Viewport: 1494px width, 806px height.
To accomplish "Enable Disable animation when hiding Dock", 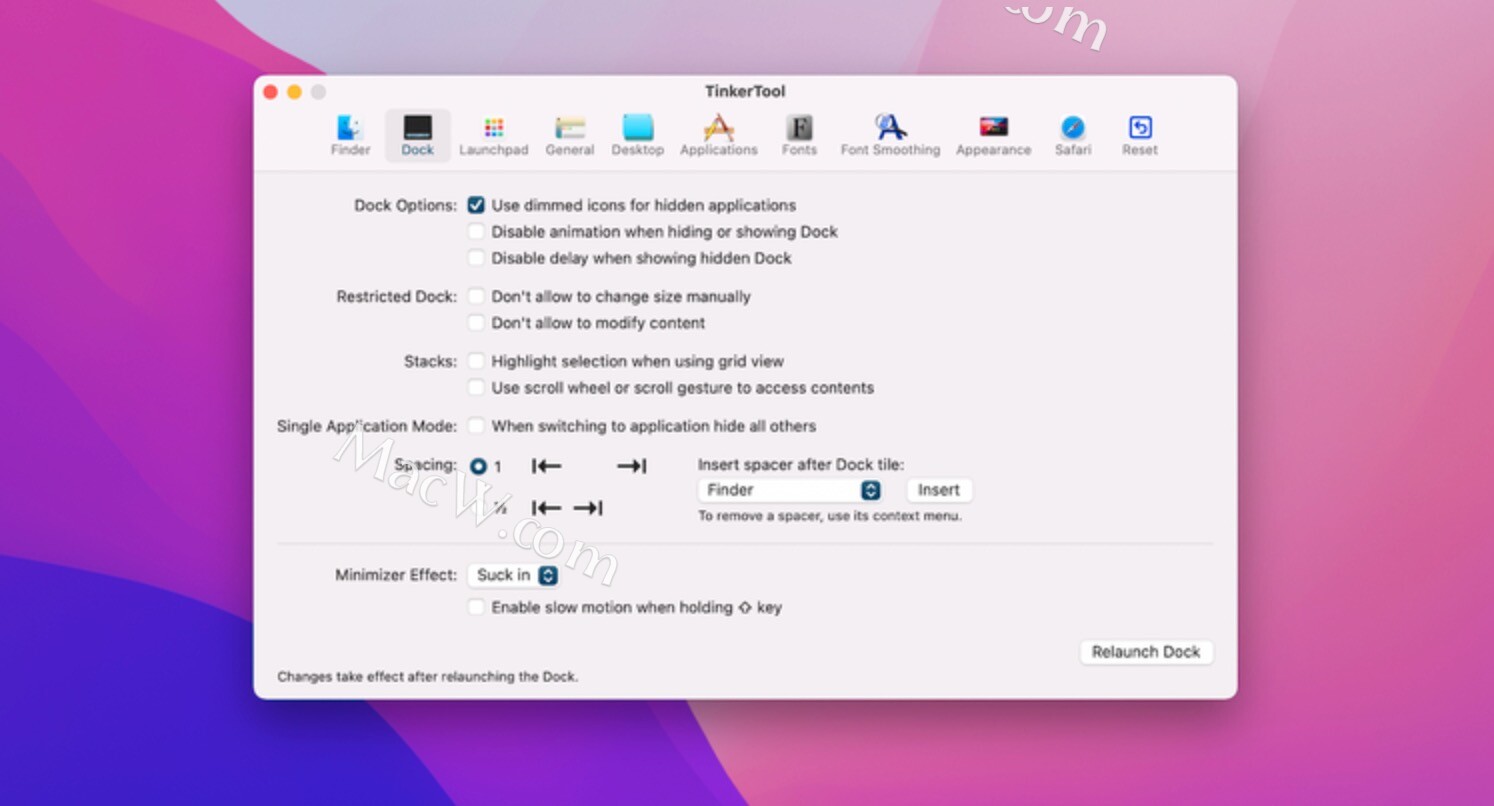I will pyautogui.click(x=477, y=231).
